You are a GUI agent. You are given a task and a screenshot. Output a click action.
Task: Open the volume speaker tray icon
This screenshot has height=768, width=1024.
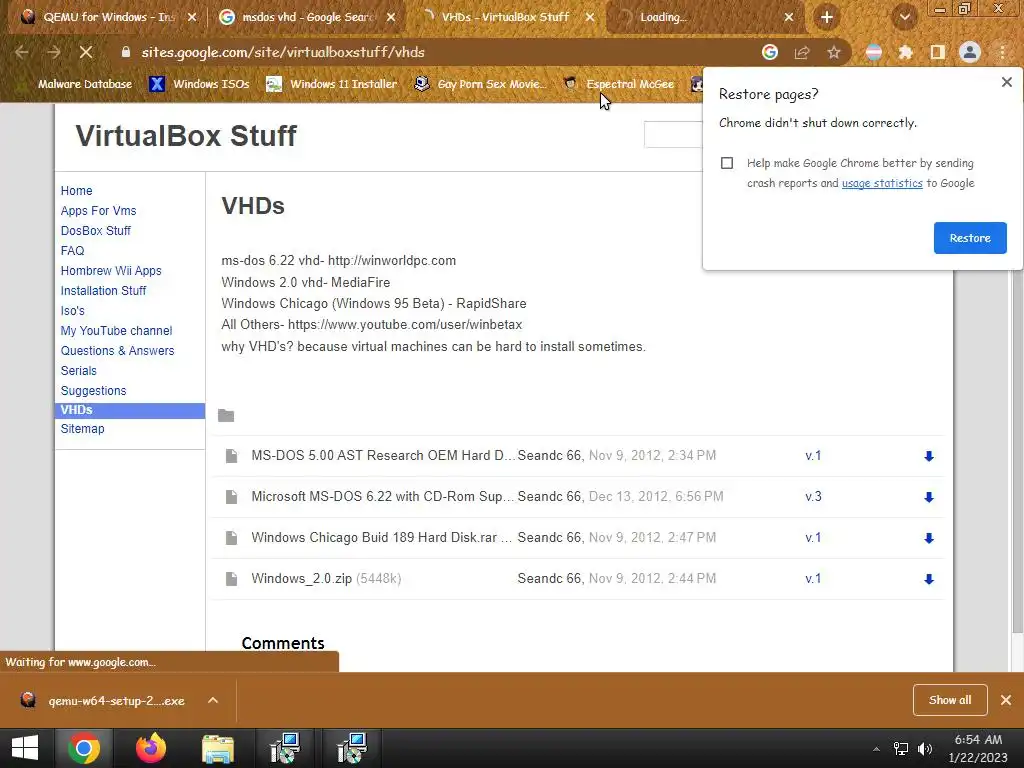click(925, 749)
